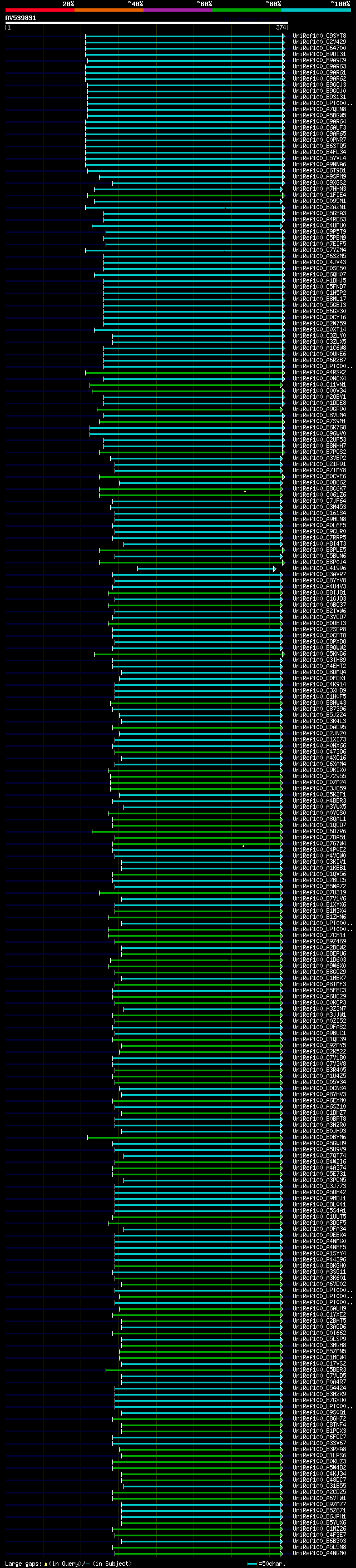Click the UniRef100_Q21P91 entry

point(319,464)
